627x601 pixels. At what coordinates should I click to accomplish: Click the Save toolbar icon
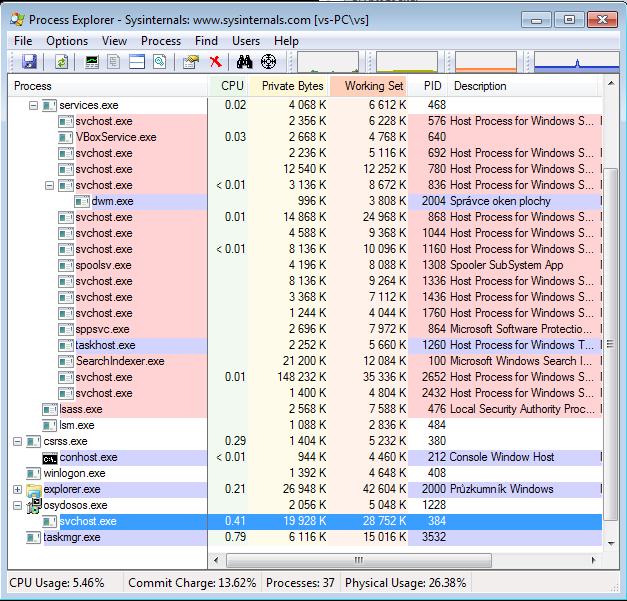[x=29, y=62]
